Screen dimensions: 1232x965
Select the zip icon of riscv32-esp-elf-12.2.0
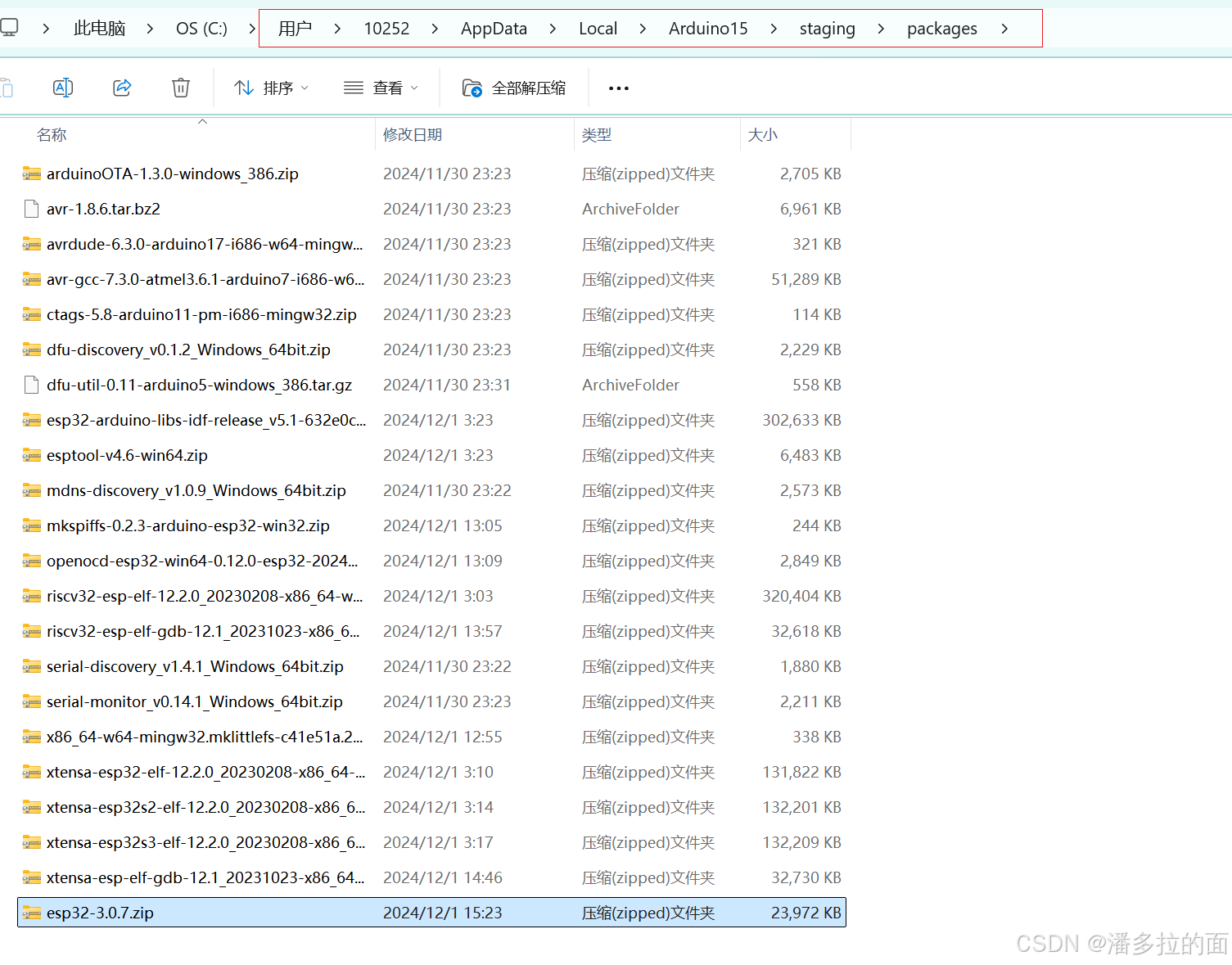pyautogui.click(x=32, y=596)
